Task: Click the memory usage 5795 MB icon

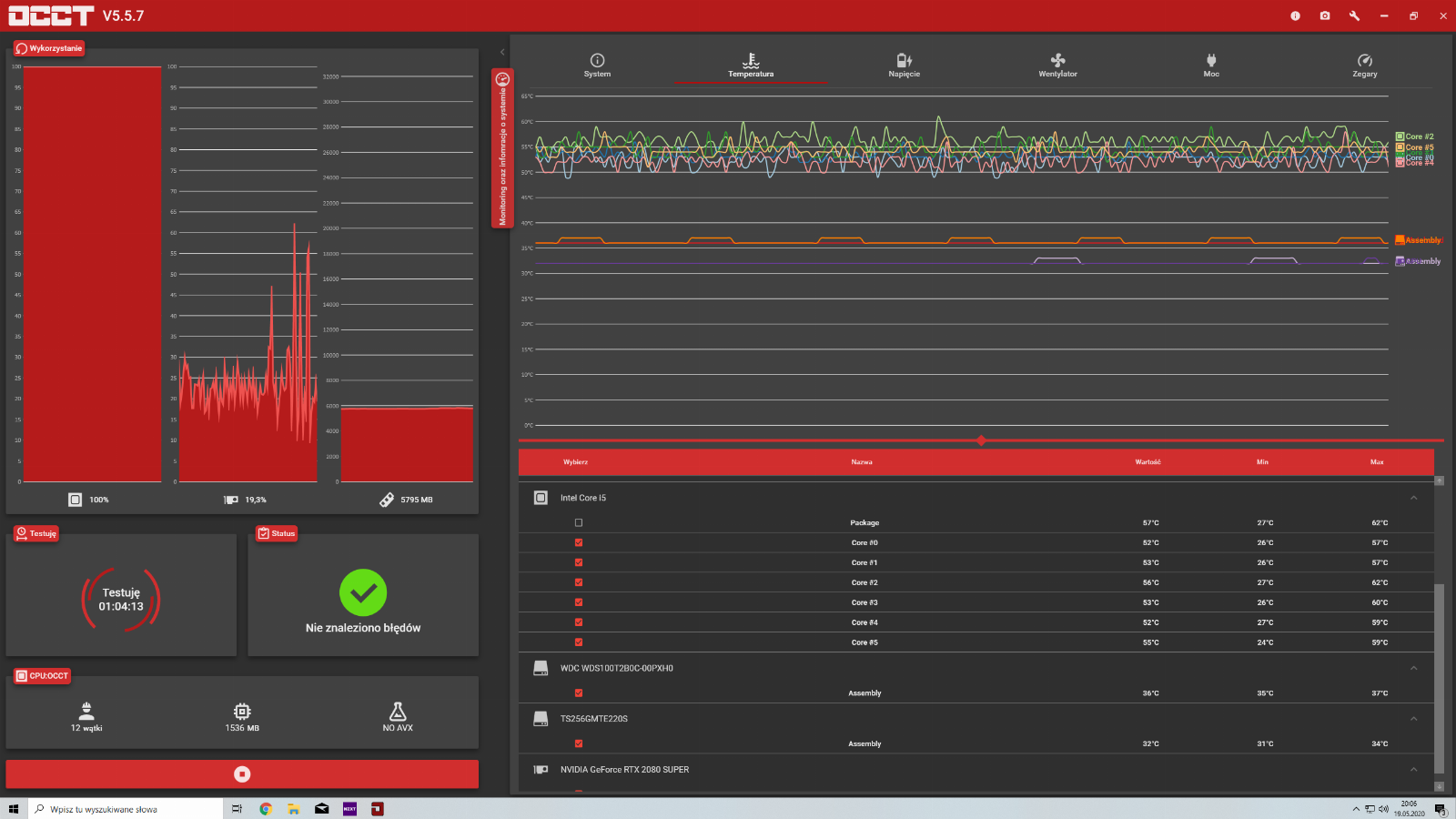Action: point(387,500)
